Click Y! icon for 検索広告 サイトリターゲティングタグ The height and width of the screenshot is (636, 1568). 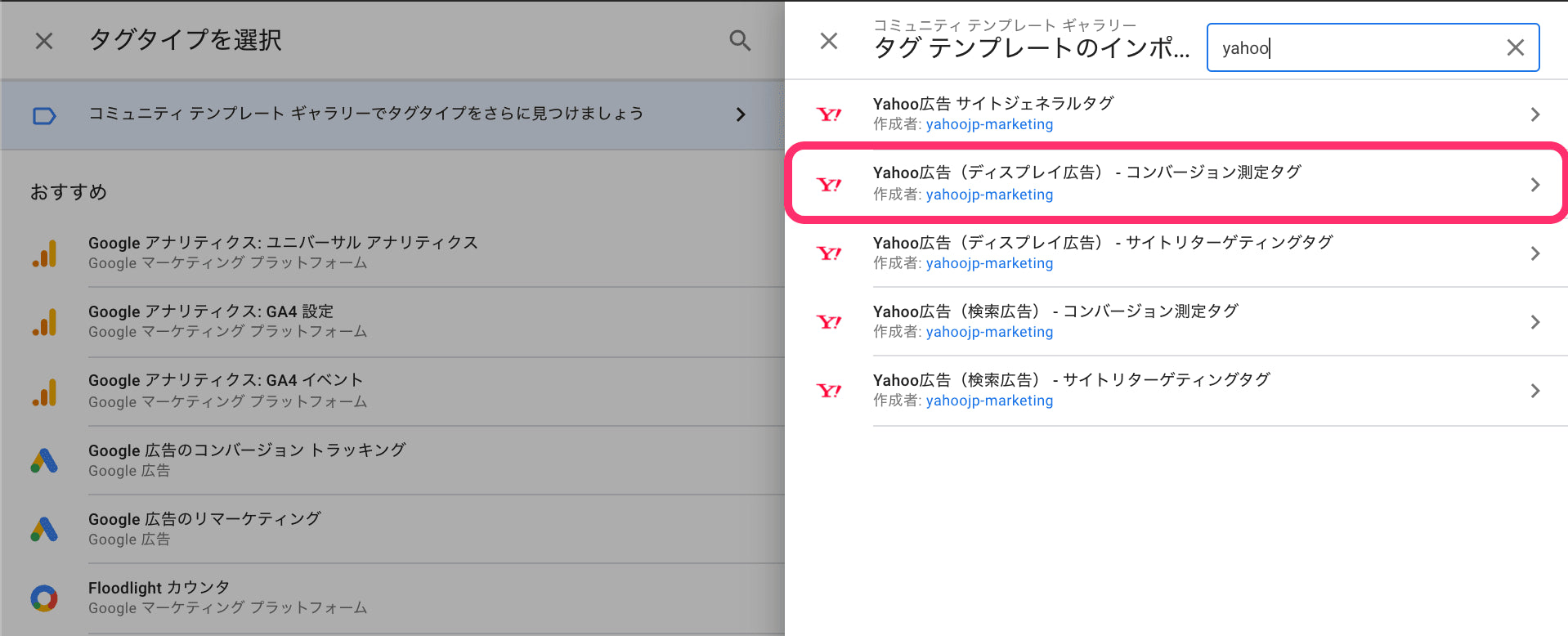pos(829,391)
